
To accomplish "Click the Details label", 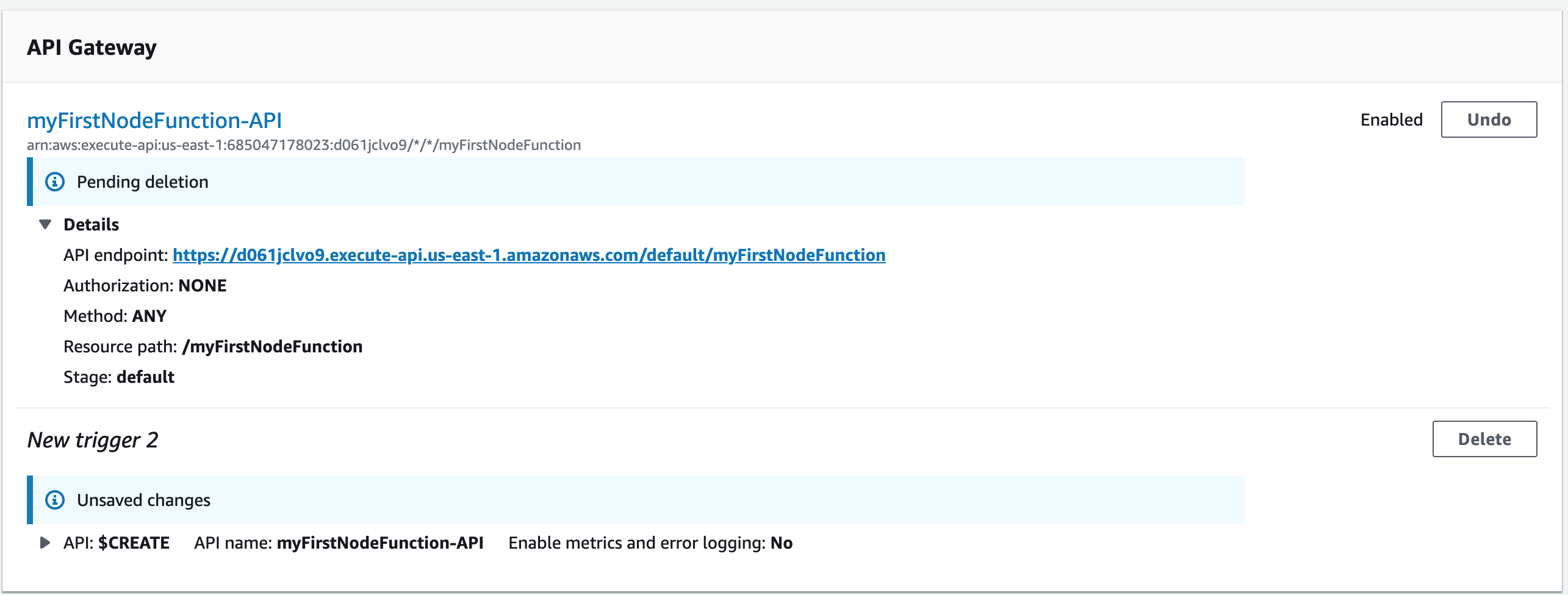I will pos(92,224).
